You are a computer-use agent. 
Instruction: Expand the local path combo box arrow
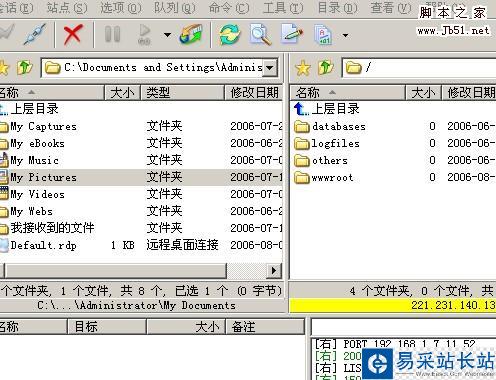coord(270,68)
